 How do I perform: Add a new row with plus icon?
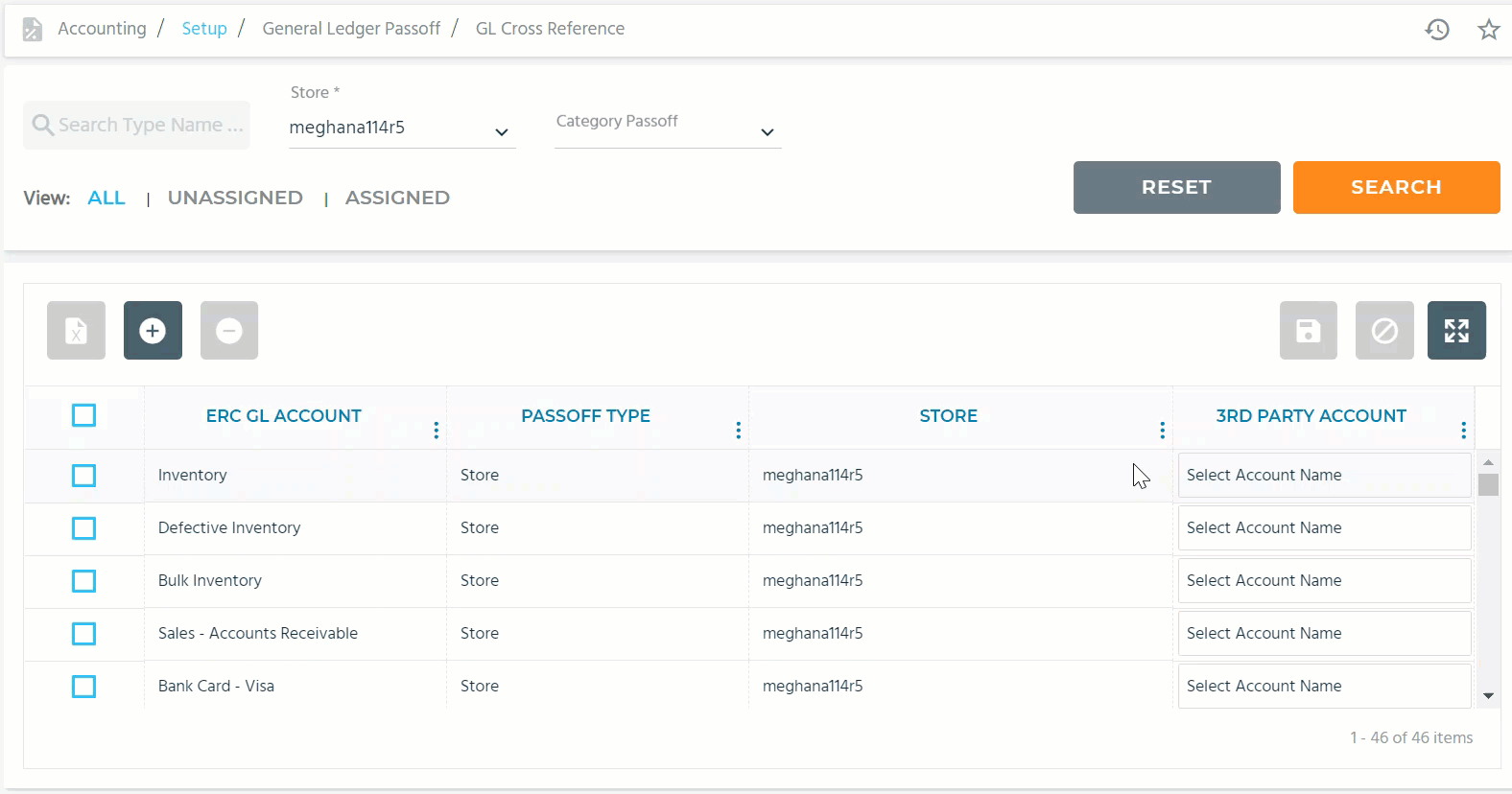(x=153, y=331)
